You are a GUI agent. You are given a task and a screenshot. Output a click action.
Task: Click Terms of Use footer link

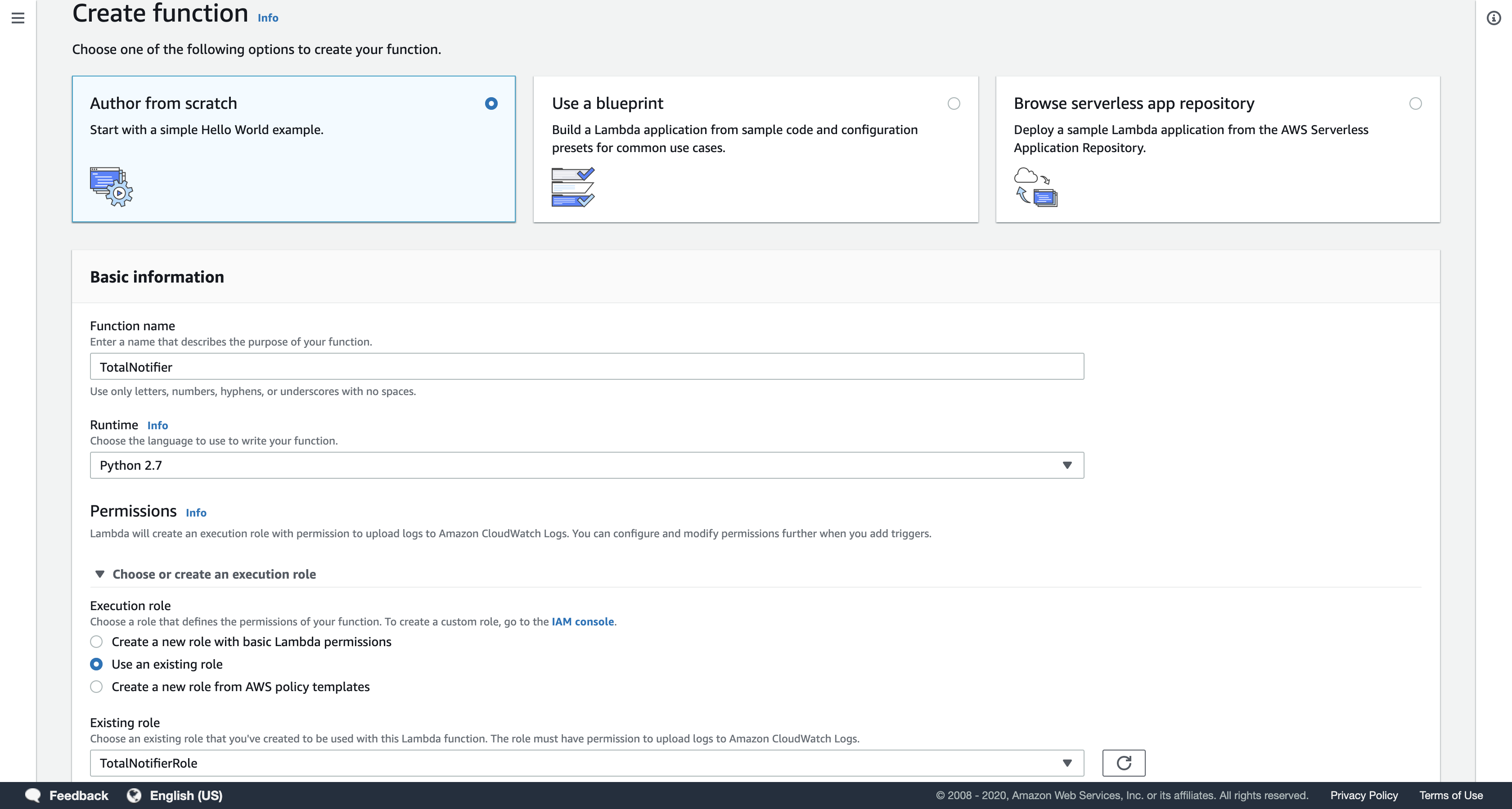pos(1450,795)
